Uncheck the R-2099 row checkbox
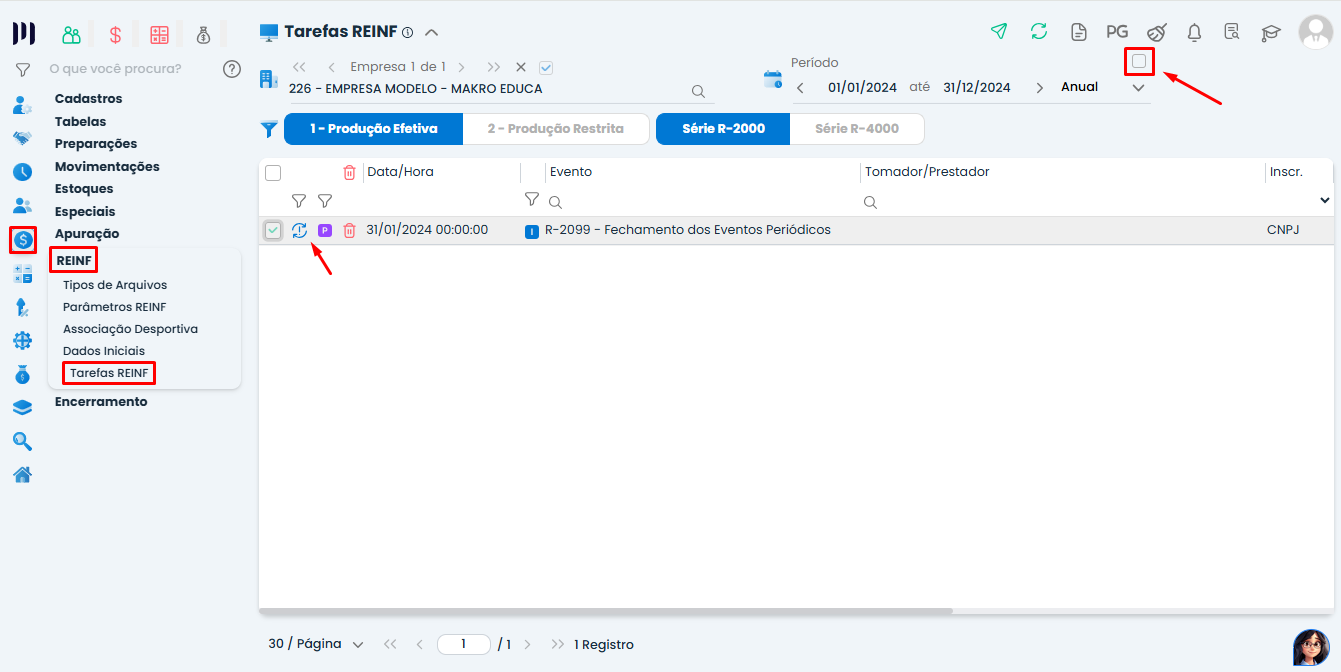1341x672 pixels. click(x=273, y=231)
